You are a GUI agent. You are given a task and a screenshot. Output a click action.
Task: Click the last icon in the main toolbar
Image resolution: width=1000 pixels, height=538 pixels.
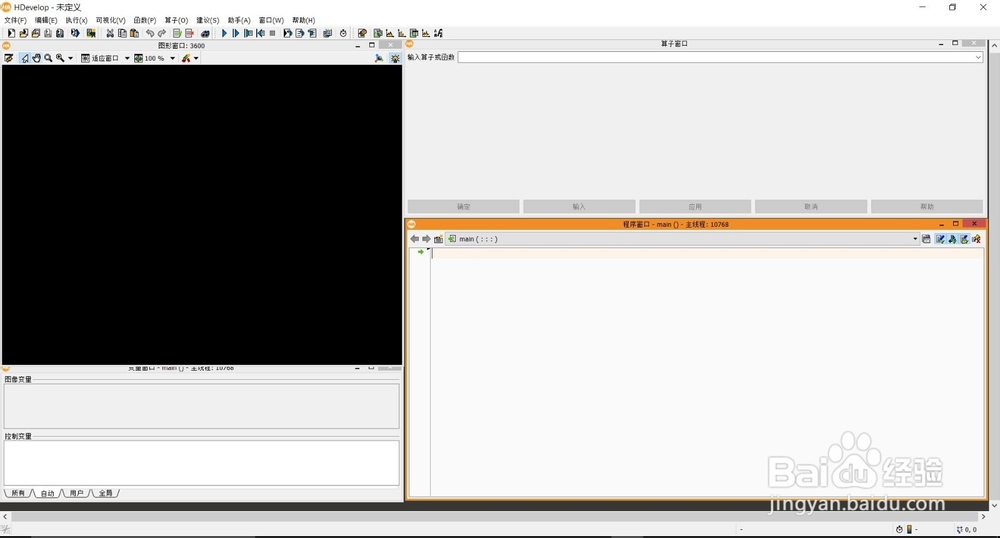pos(439,33)
